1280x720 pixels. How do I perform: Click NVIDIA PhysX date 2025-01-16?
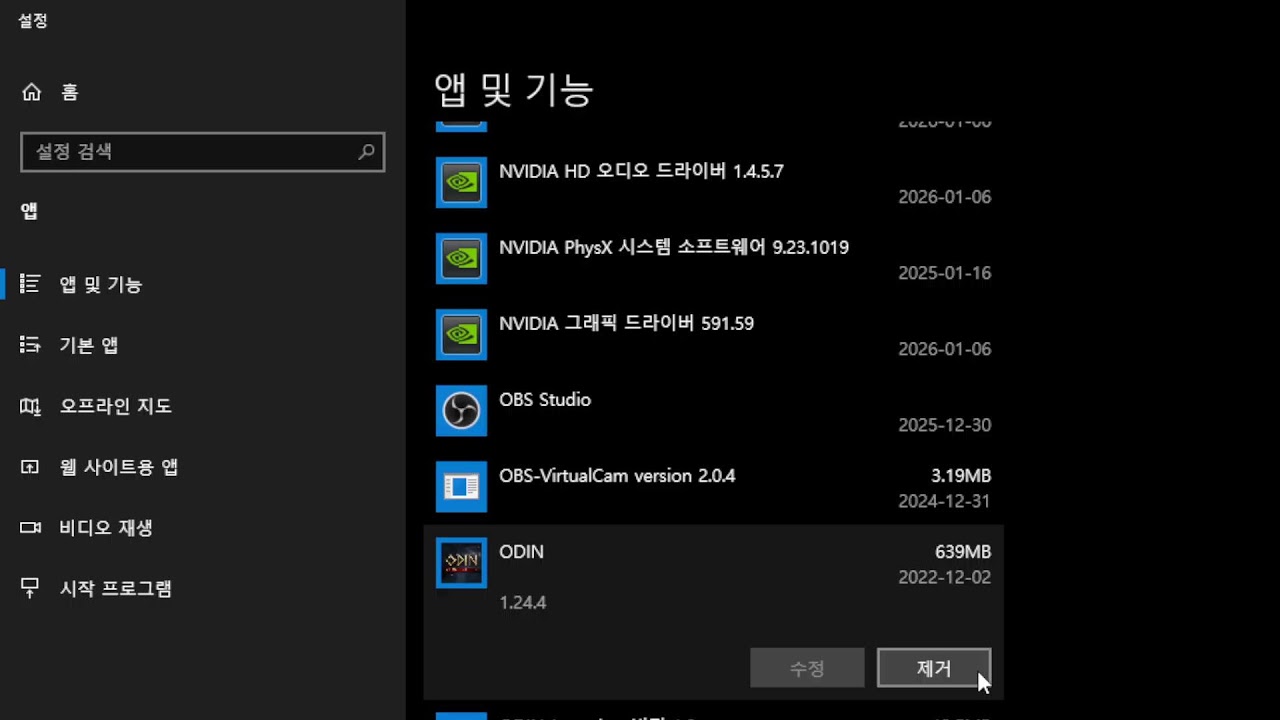tap(945, 273)
